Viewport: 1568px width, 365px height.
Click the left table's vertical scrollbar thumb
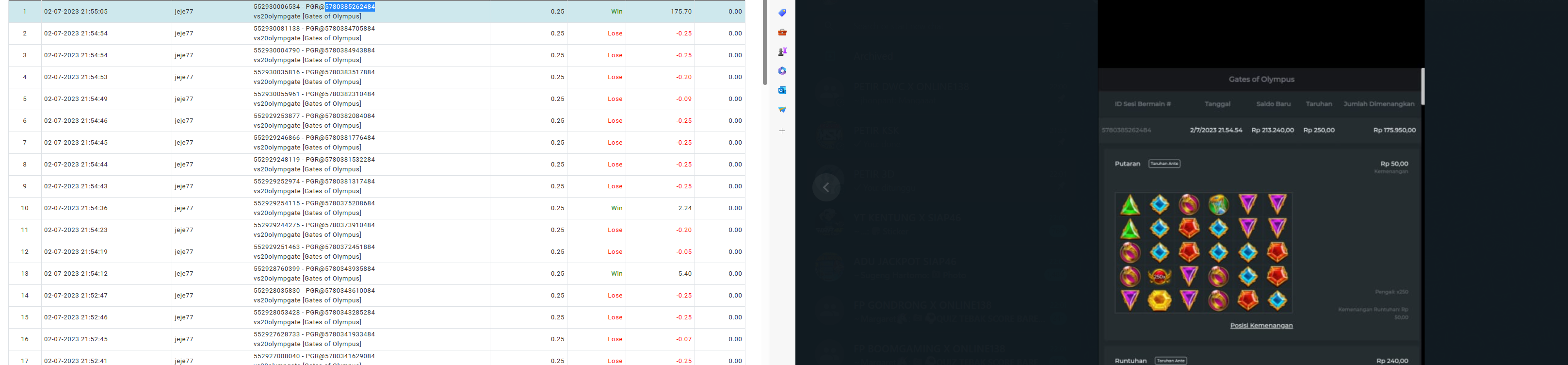pos(765,43)
